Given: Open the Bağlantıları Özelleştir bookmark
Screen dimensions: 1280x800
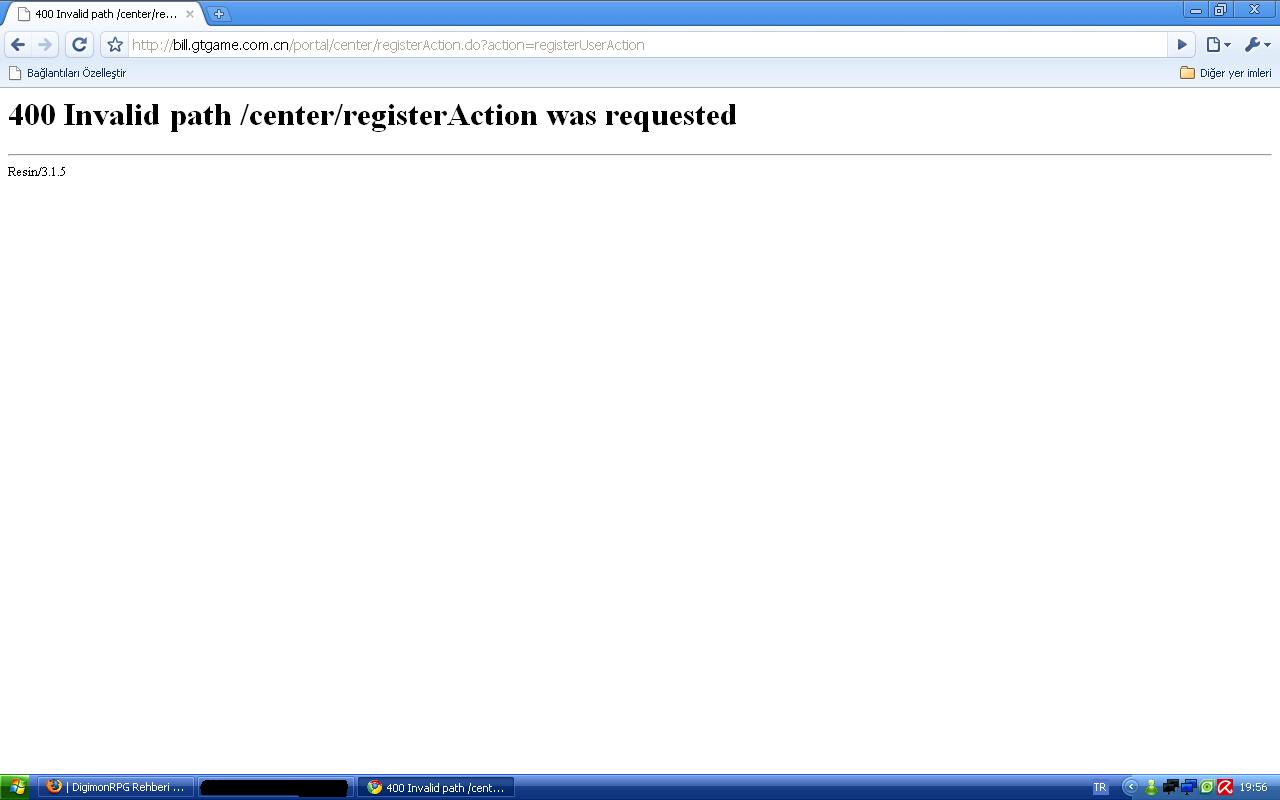Looking at the screenshot, I should pos(67,73).
